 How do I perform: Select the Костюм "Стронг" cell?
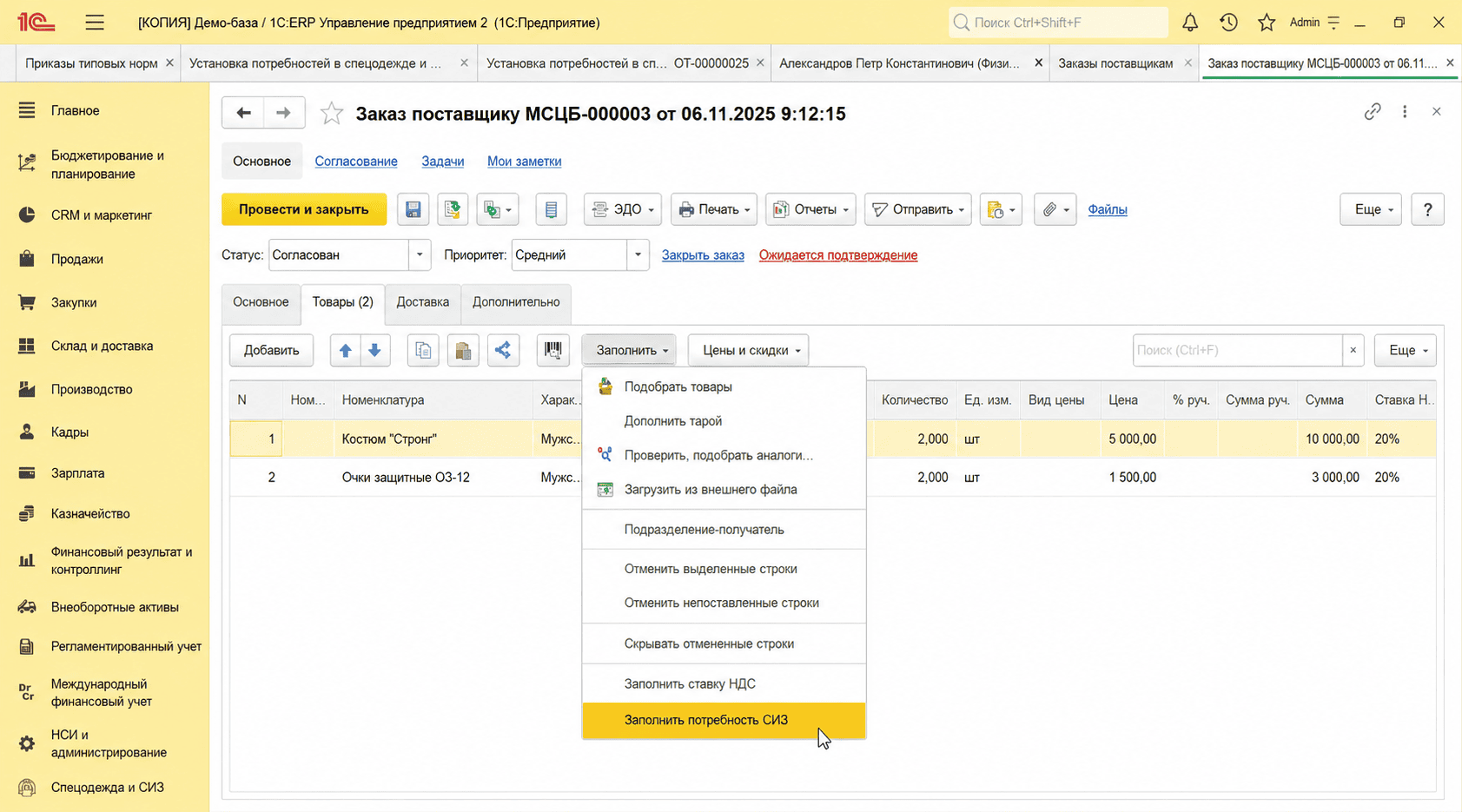433,439
